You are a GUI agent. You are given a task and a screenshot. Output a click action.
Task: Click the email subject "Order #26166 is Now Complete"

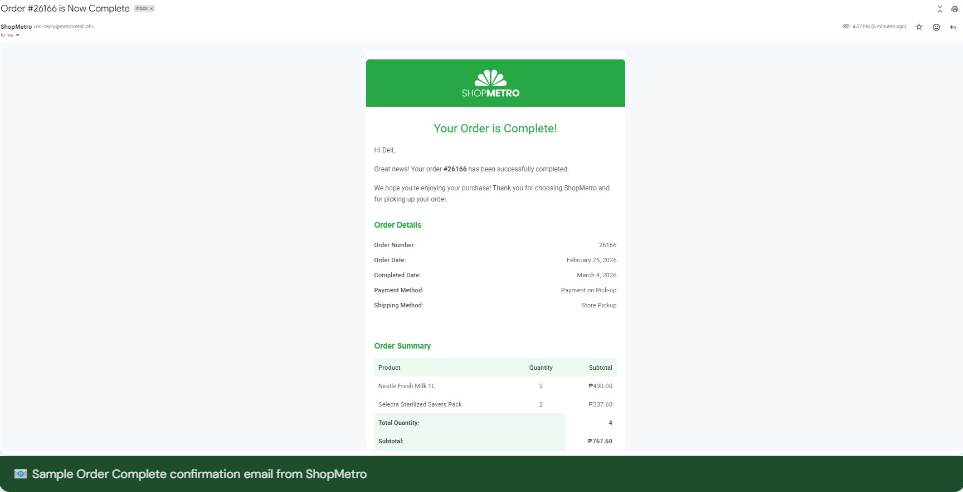(64, 9)
